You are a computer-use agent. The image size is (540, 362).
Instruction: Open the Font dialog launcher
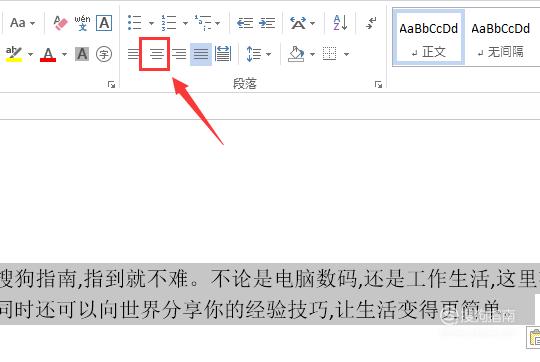[x=111, y=84]
